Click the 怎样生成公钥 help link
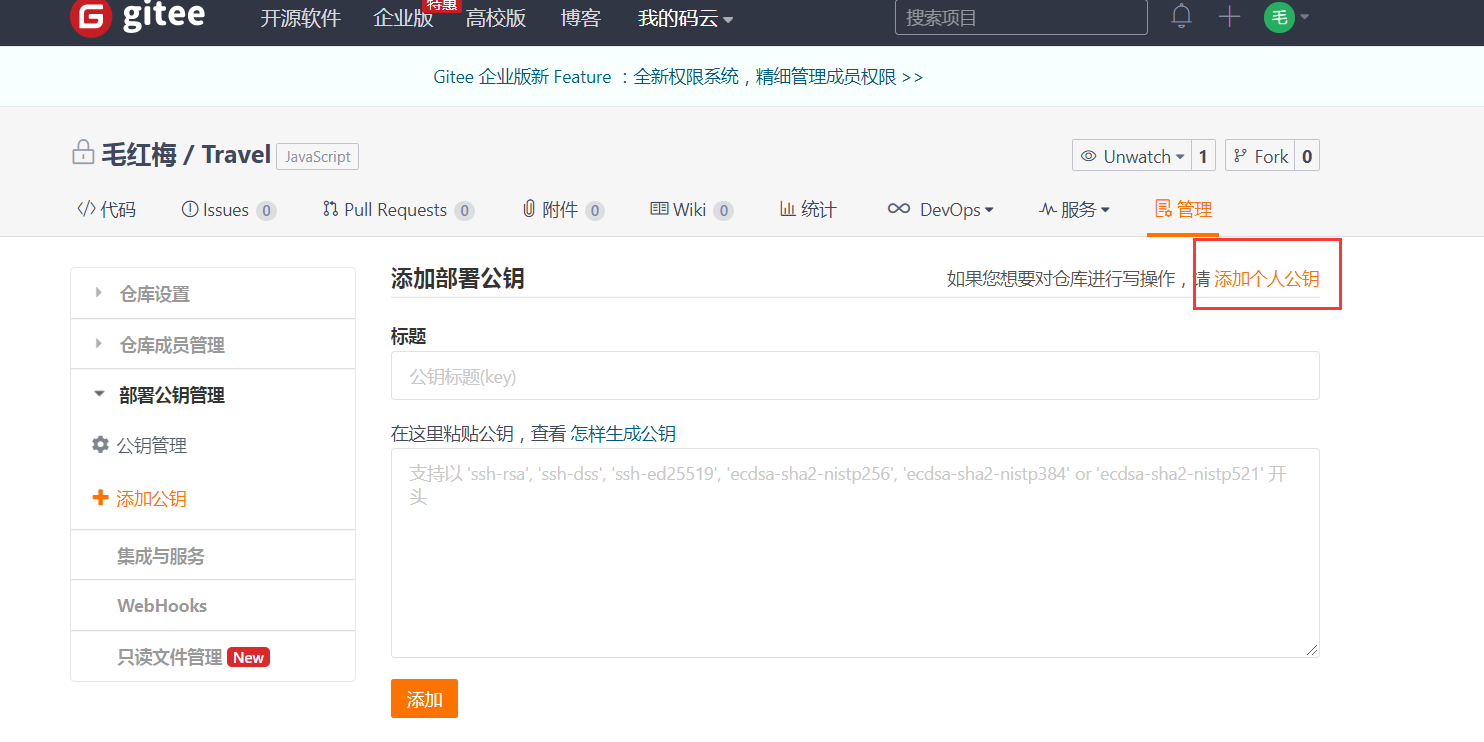 [623, 433]
